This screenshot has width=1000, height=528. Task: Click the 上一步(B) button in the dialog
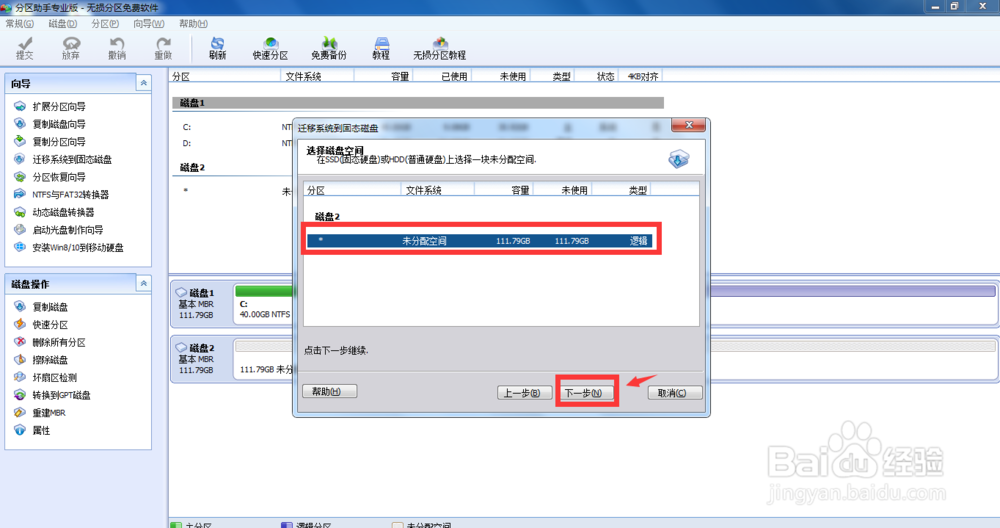tap(522, 393)
